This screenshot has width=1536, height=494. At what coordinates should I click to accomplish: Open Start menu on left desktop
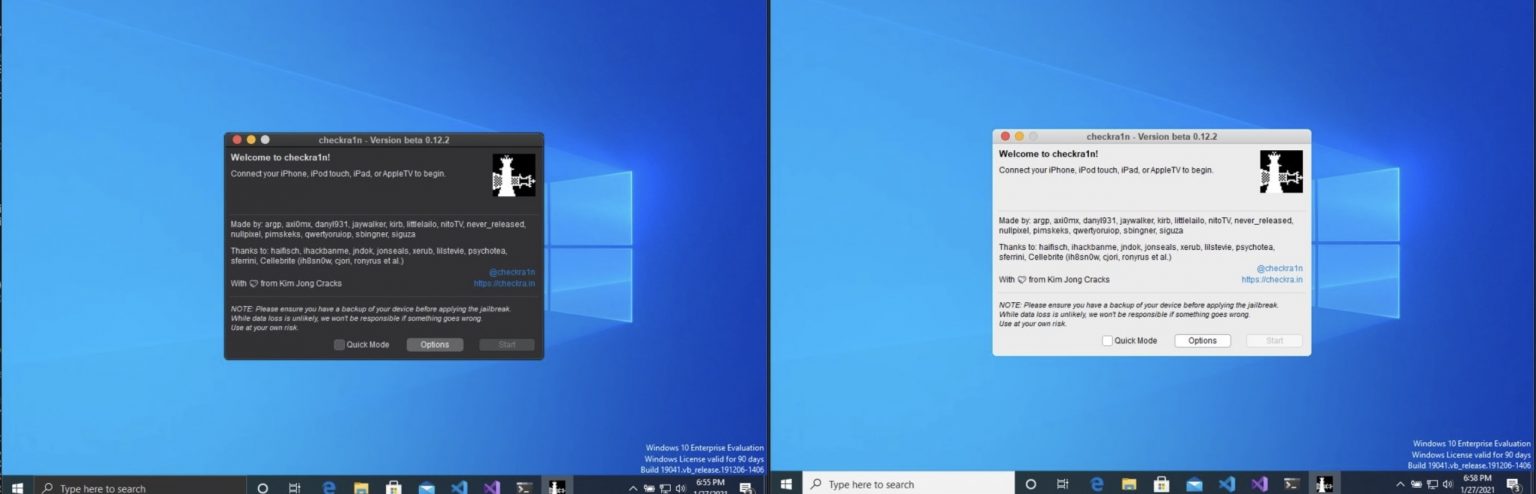click(17, 488)
